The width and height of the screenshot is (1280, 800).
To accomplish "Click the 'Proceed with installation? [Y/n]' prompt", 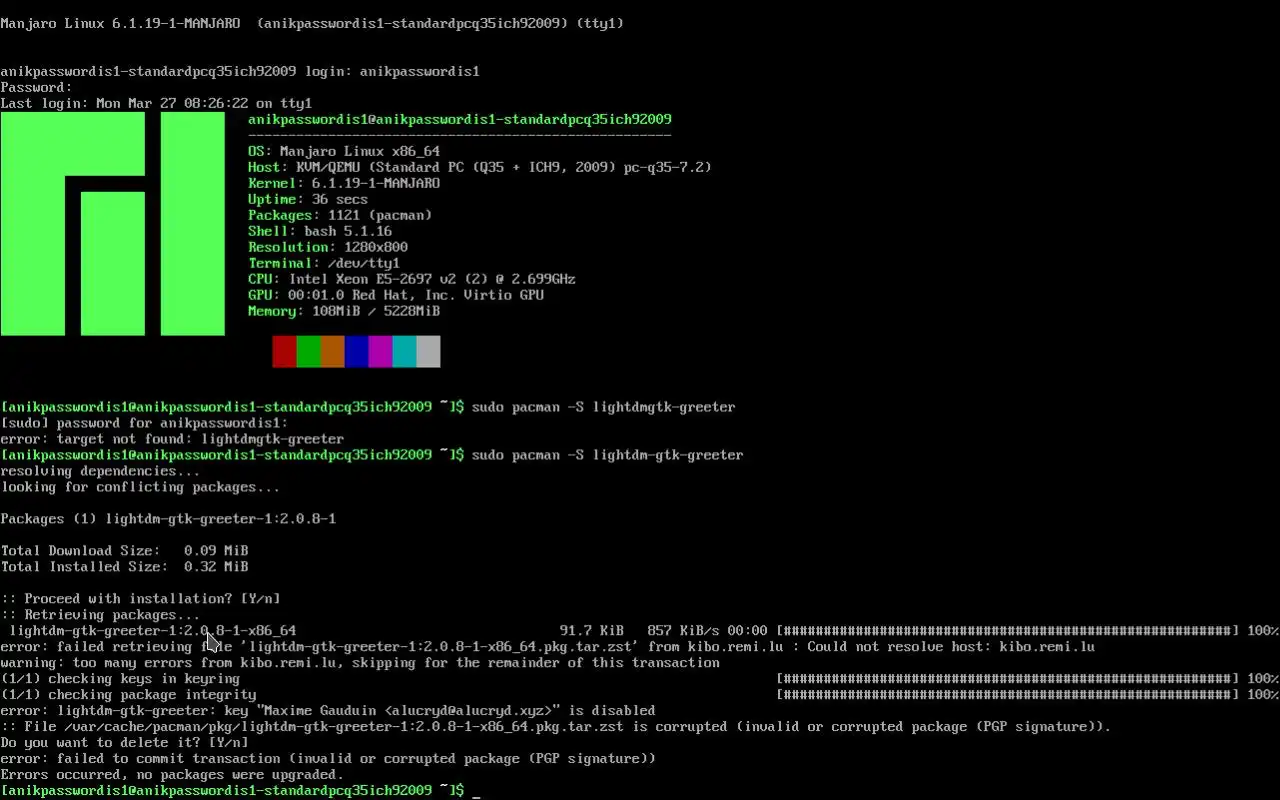I will click(140, 599).
